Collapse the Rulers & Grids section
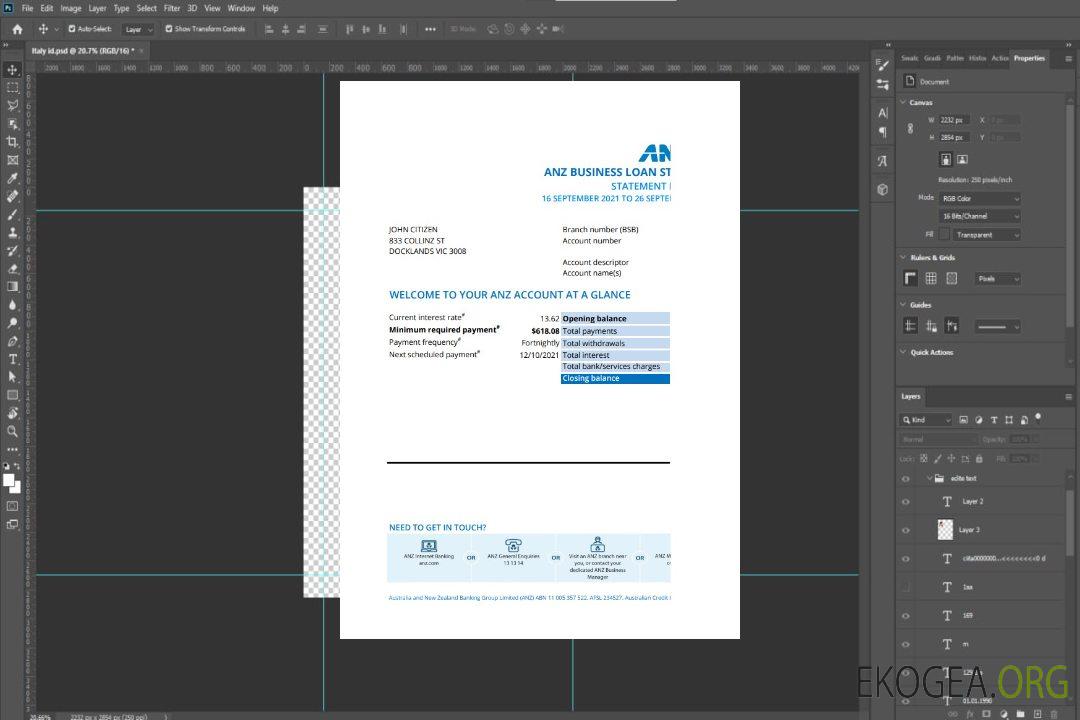The image size is (1080, 720). click(903, 257)
